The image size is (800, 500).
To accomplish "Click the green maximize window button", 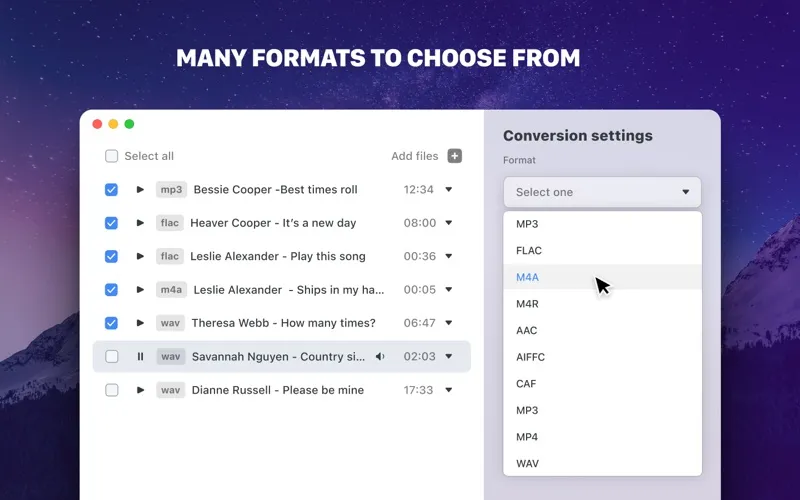I will (x=130, y=124).
